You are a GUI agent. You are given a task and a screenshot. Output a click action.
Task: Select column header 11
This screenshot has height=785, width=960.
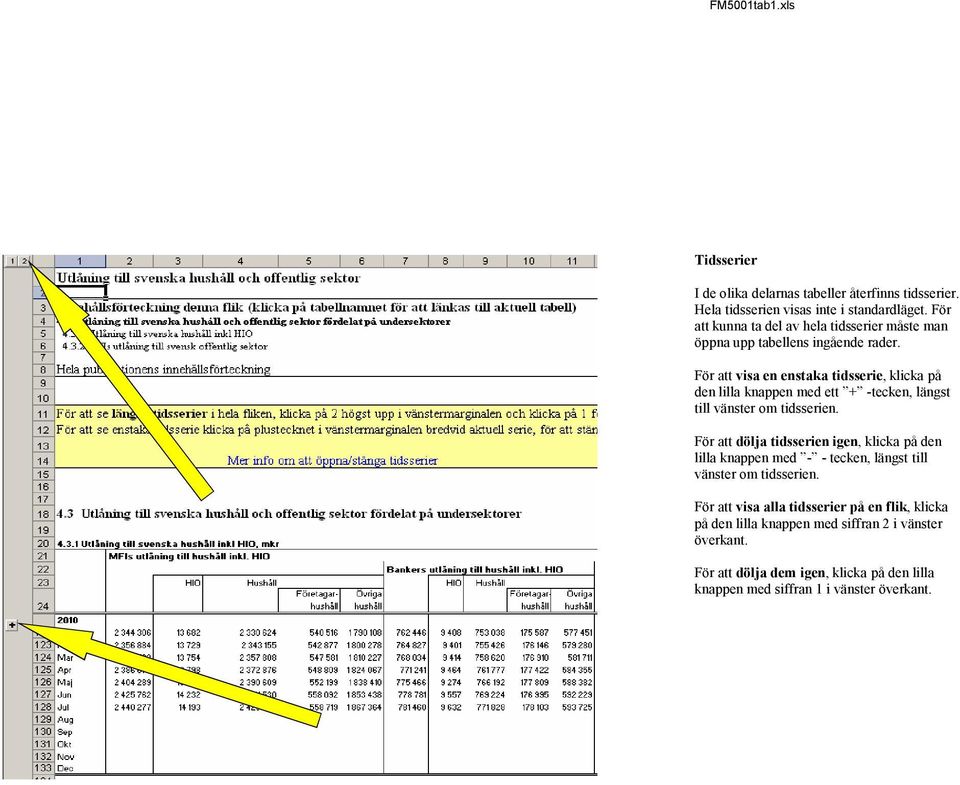572,261
